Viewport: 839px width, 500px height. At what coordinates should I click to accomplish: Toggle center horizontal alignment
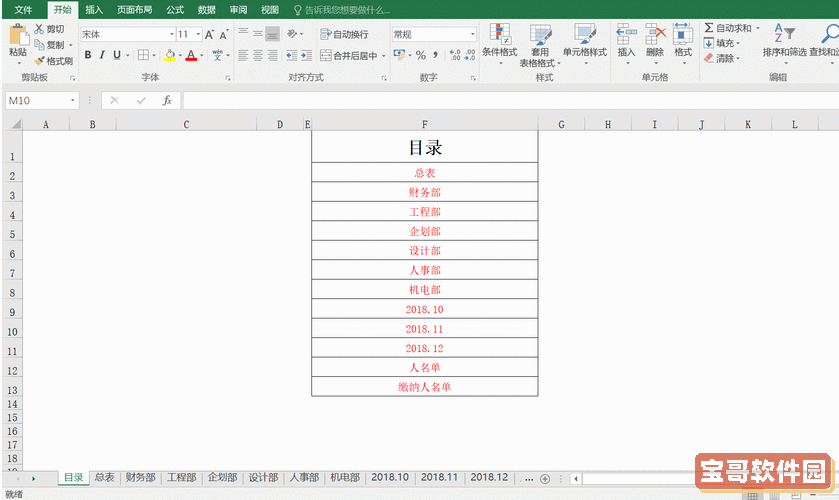point(258,55)
